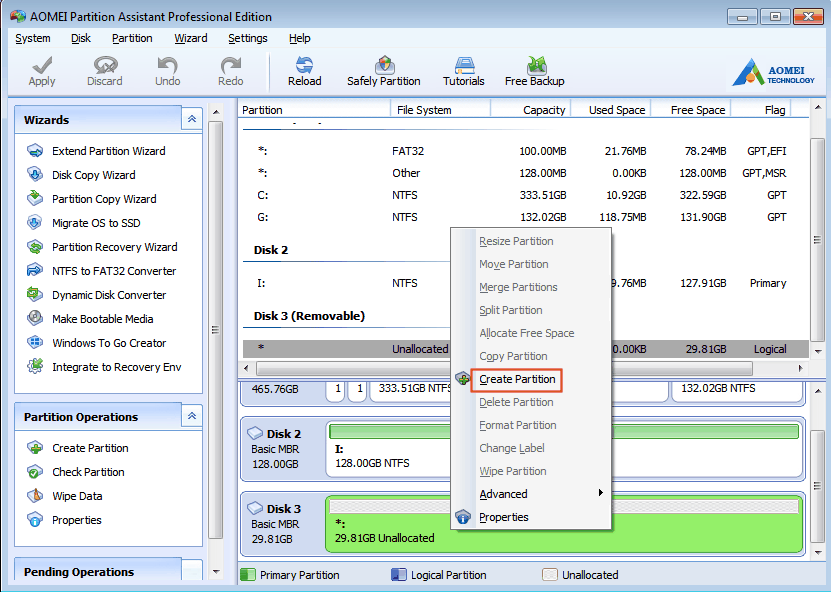The image size is (831, 592).
Task: Click the left sidebar scroll down arrow
Action: click(216, 572)
